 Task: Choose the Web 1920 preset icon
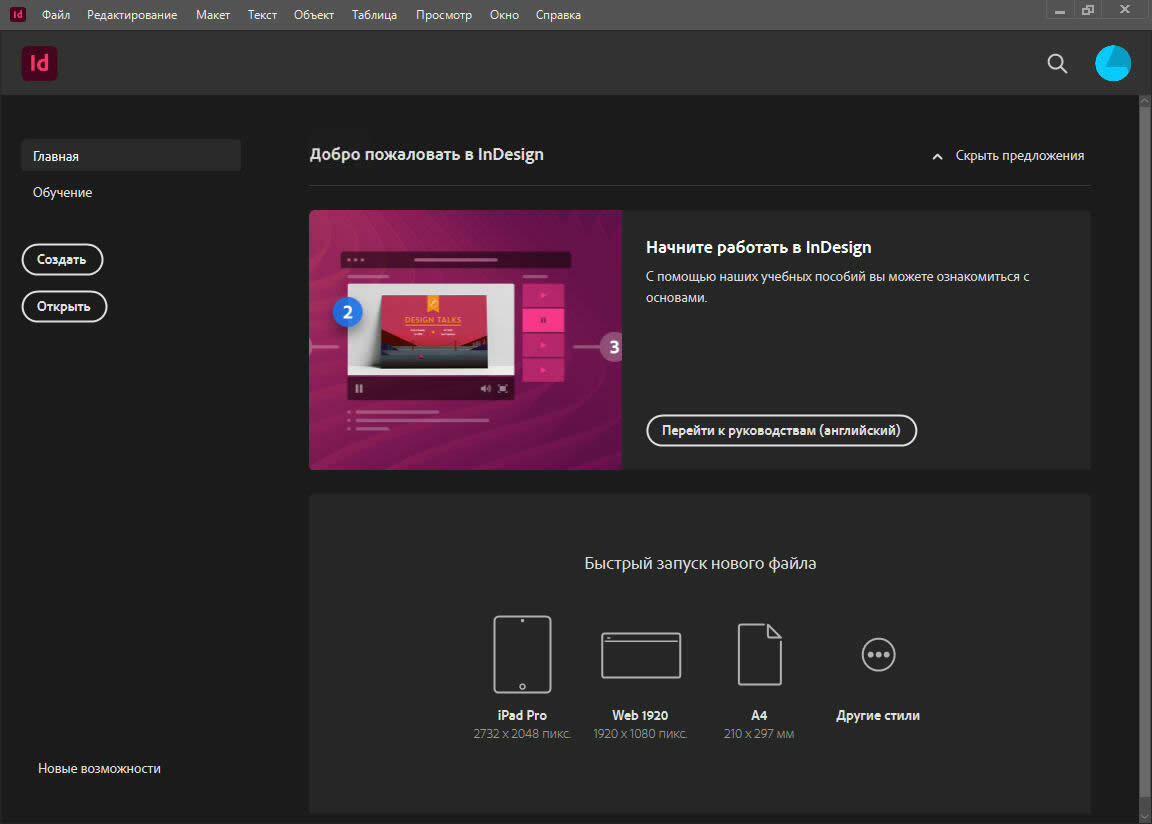coord(640,655)
